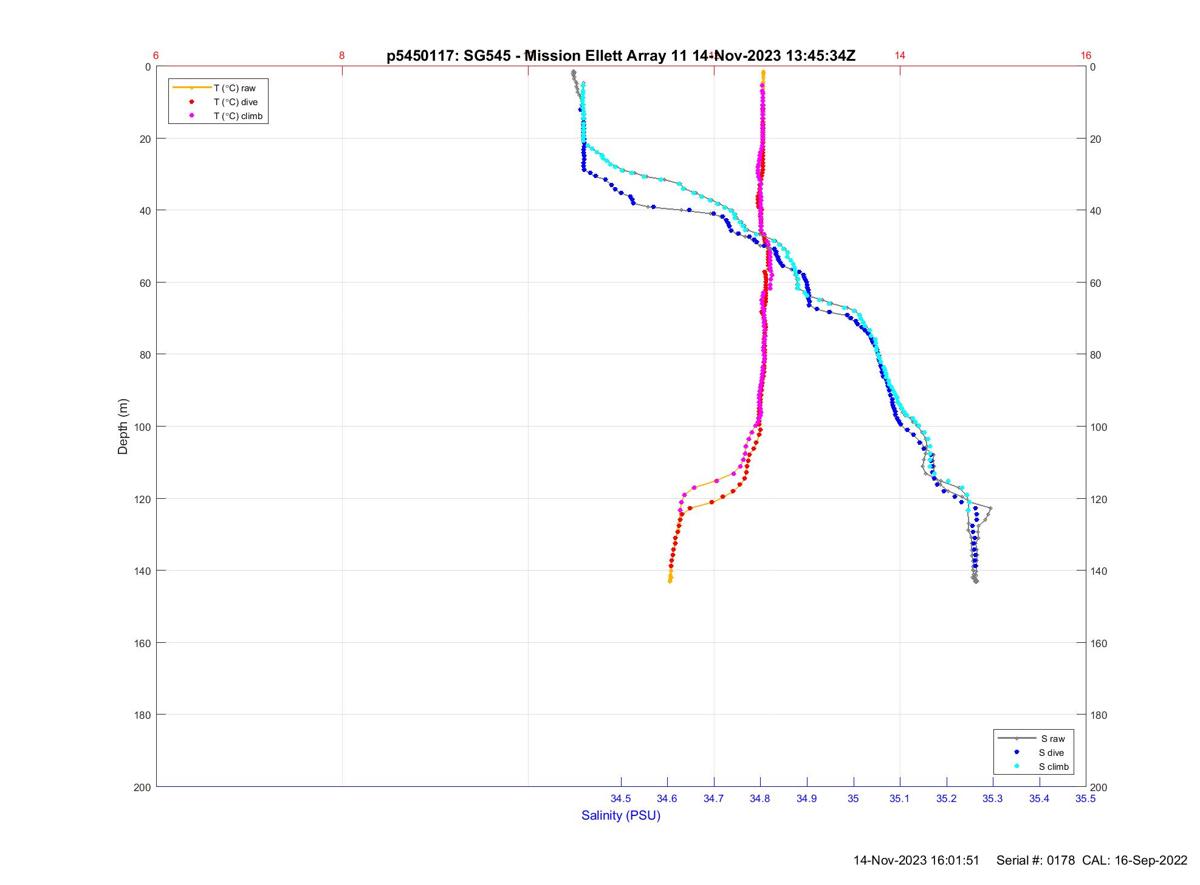
Task: Click the 'Salinity (PSU)' axis label
Action: click(x=621, y=815)
